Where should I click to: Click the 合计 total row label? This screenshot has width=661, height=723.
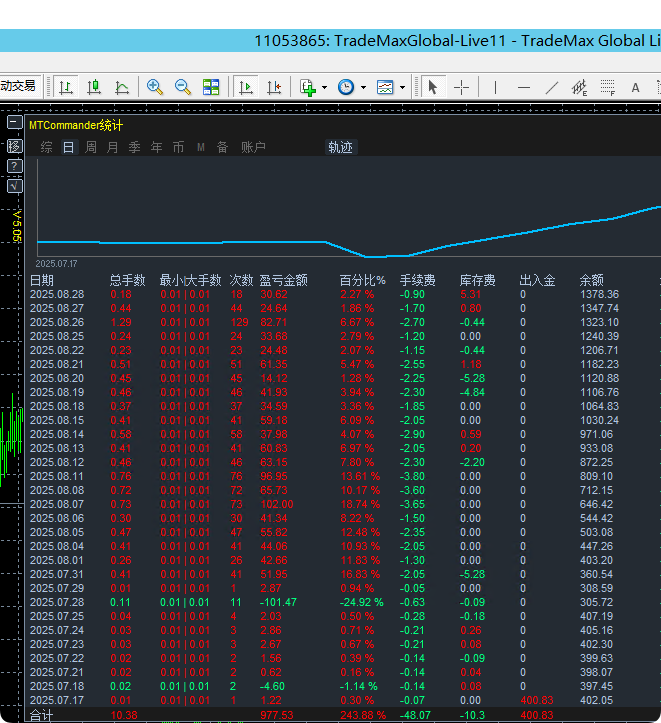click(41, 715)
